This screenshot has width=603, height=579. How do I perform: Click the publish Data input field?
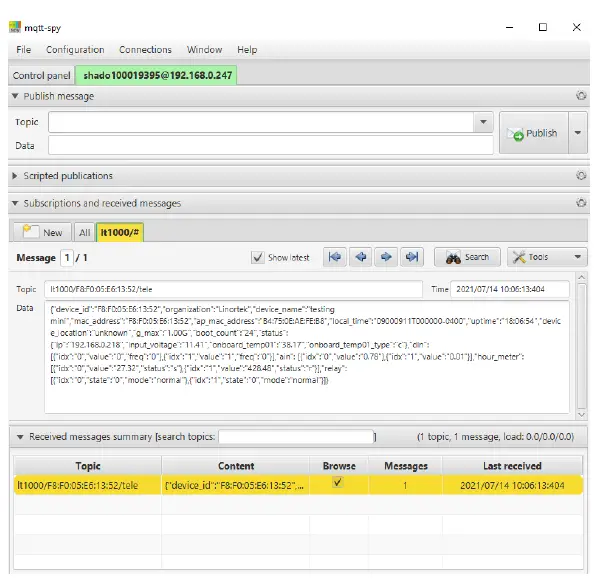point(270,145)
